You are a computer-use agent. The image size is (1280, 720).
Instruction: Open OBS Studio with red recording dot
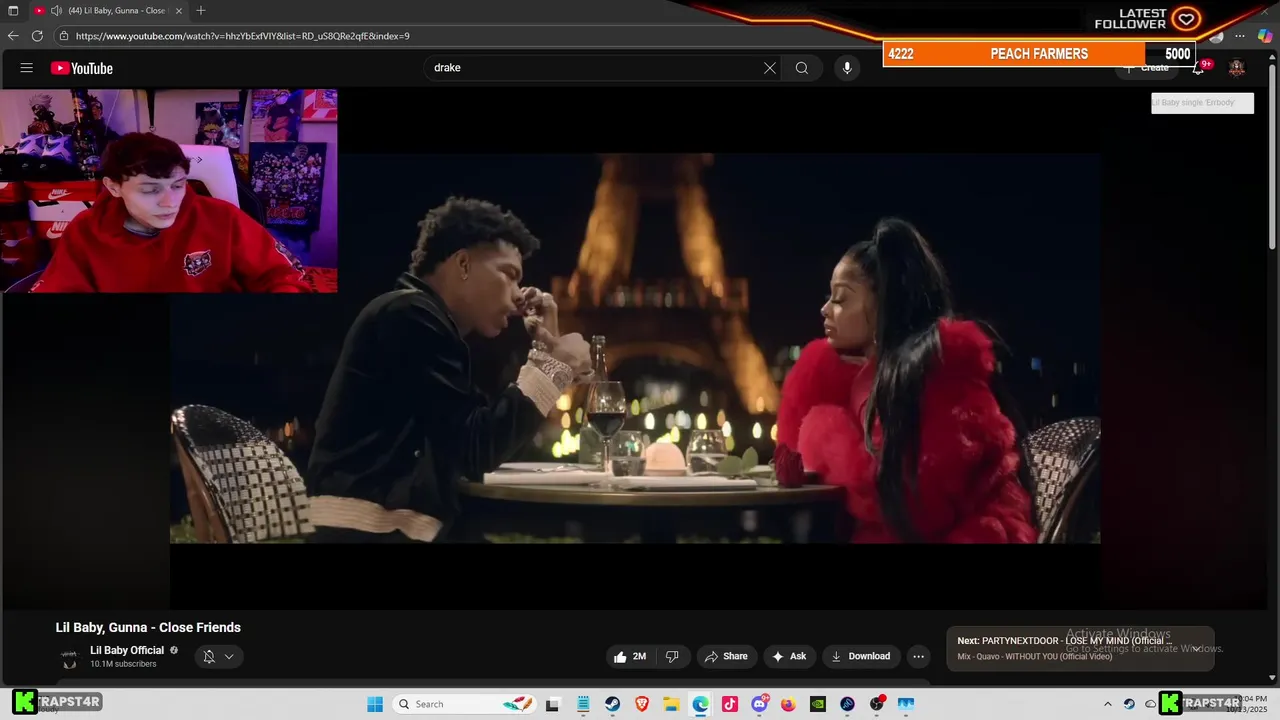(x=877, y=704)
